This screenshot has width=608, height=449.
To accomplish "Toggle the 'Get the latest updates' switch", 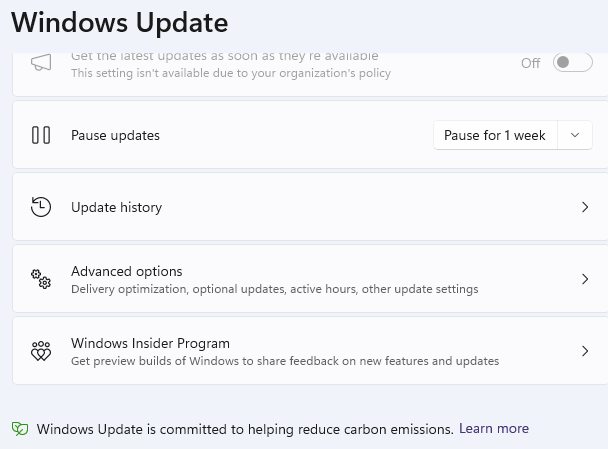I will [x=573, y=63].
